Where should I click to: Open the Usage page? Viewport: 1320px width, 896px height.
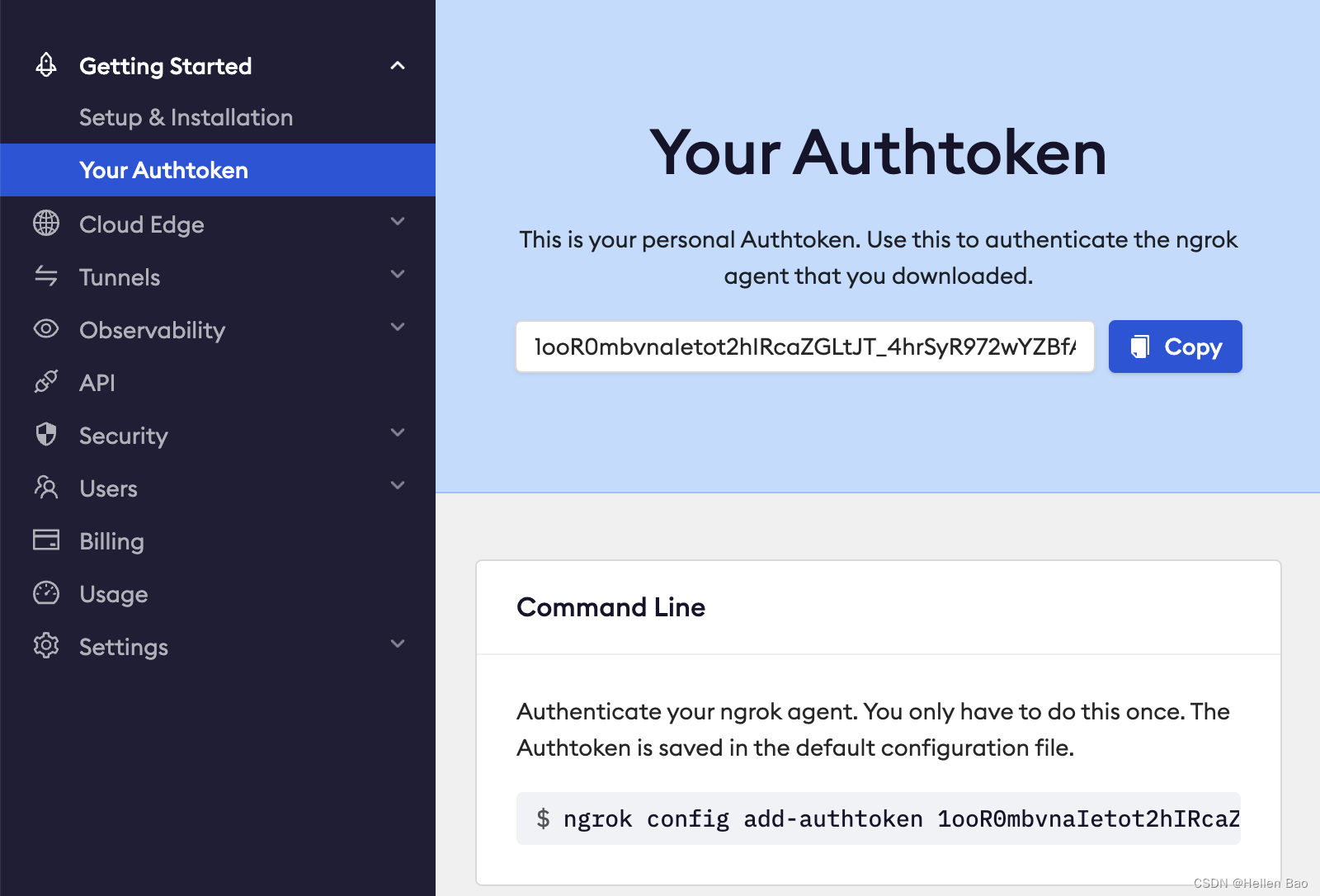click(114, 594)
